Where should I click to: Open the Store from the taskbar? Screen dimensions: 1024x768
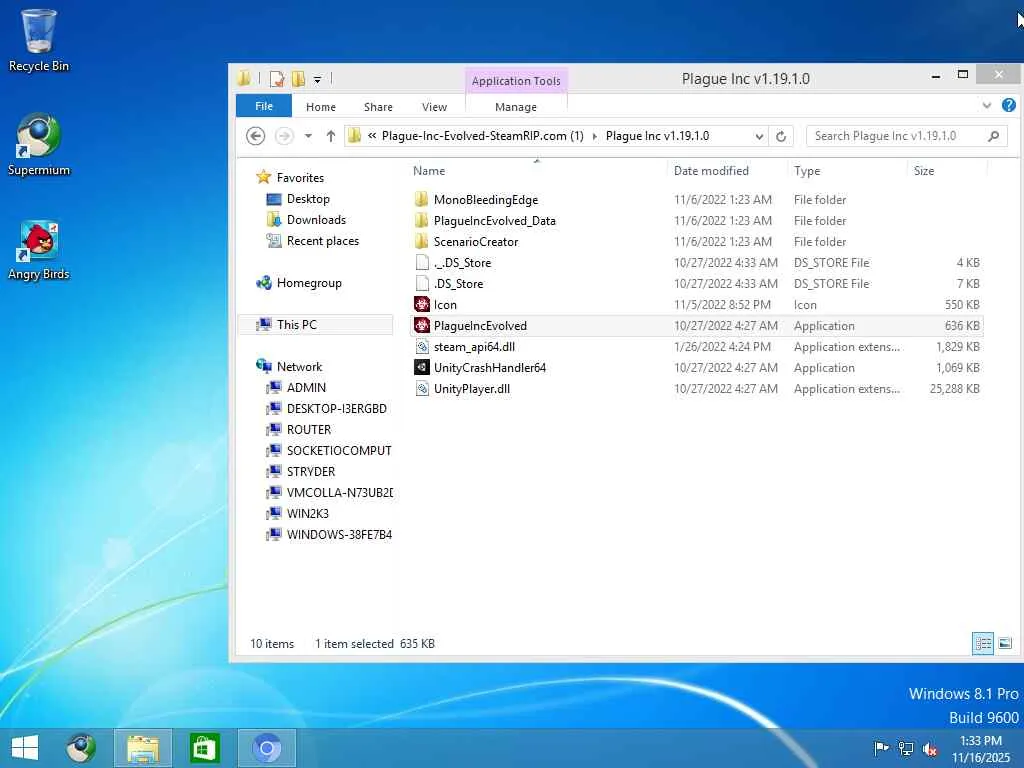point(204,748)
